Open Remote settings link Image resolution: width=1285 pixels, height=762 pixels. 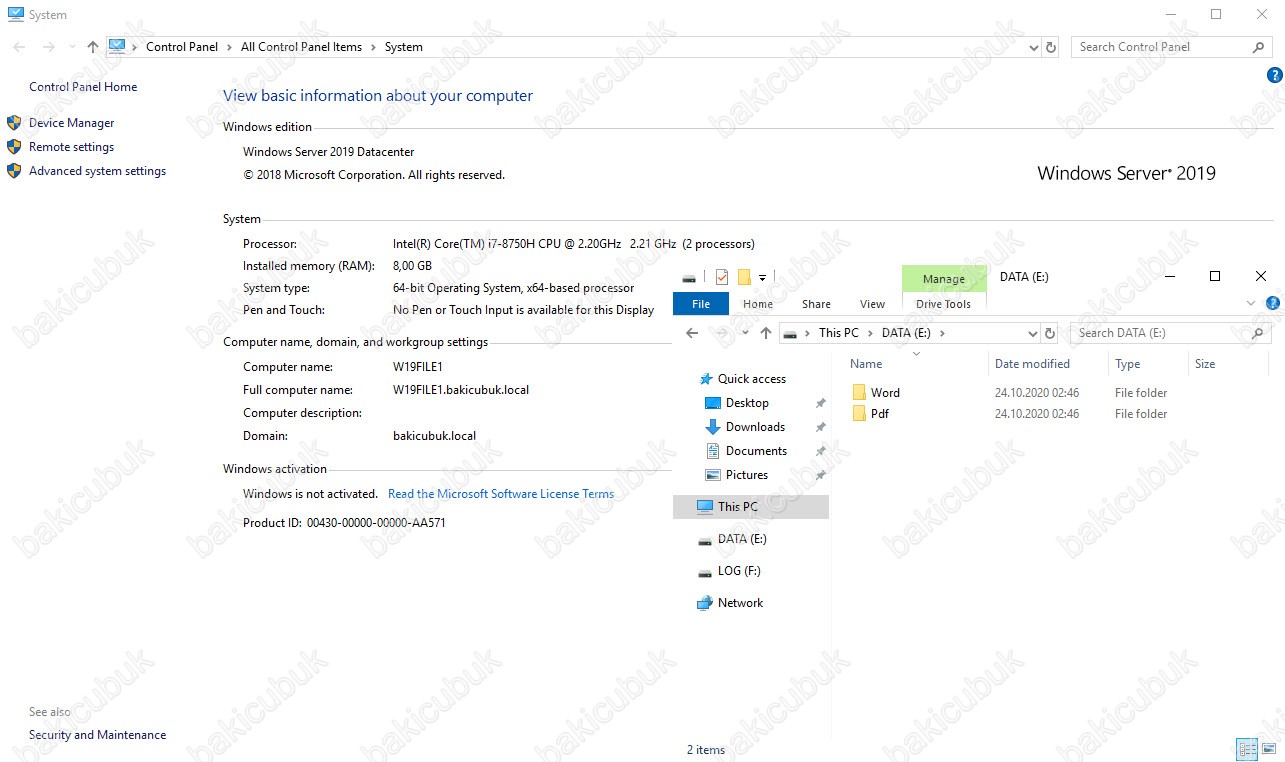point(71,147)
